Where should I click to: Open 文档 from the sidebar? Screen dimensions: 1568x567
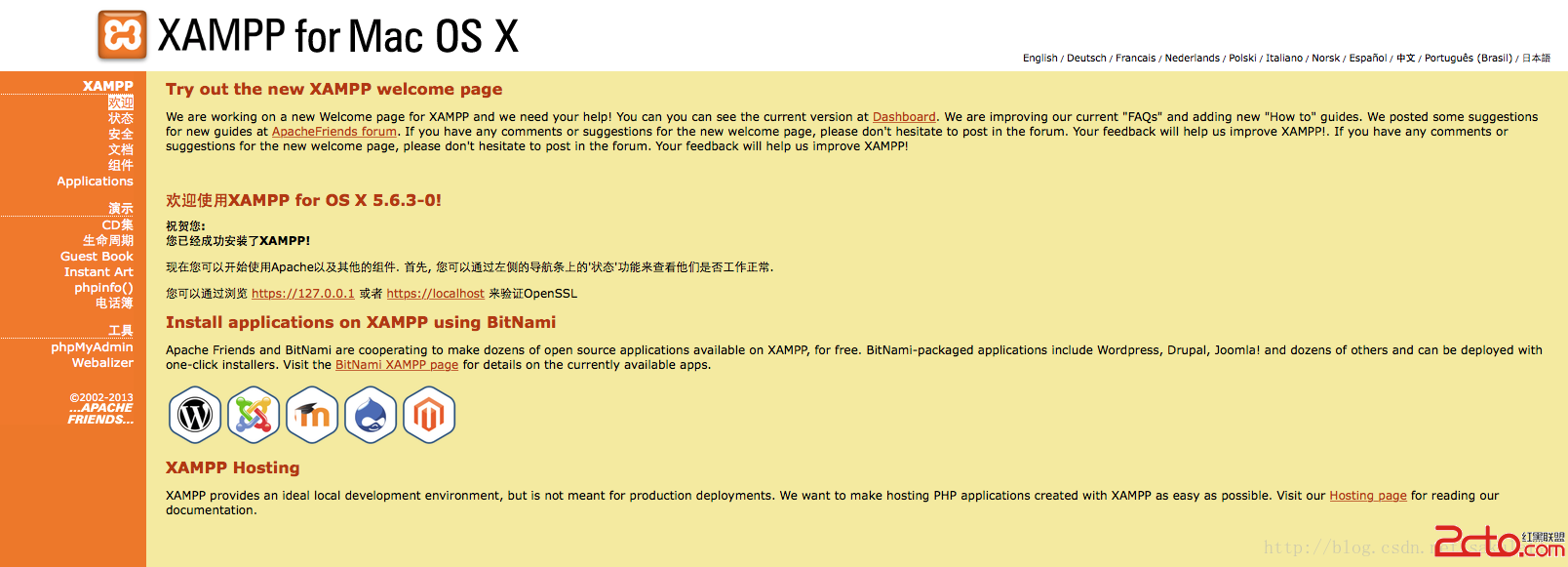click(x=121, y=149)
